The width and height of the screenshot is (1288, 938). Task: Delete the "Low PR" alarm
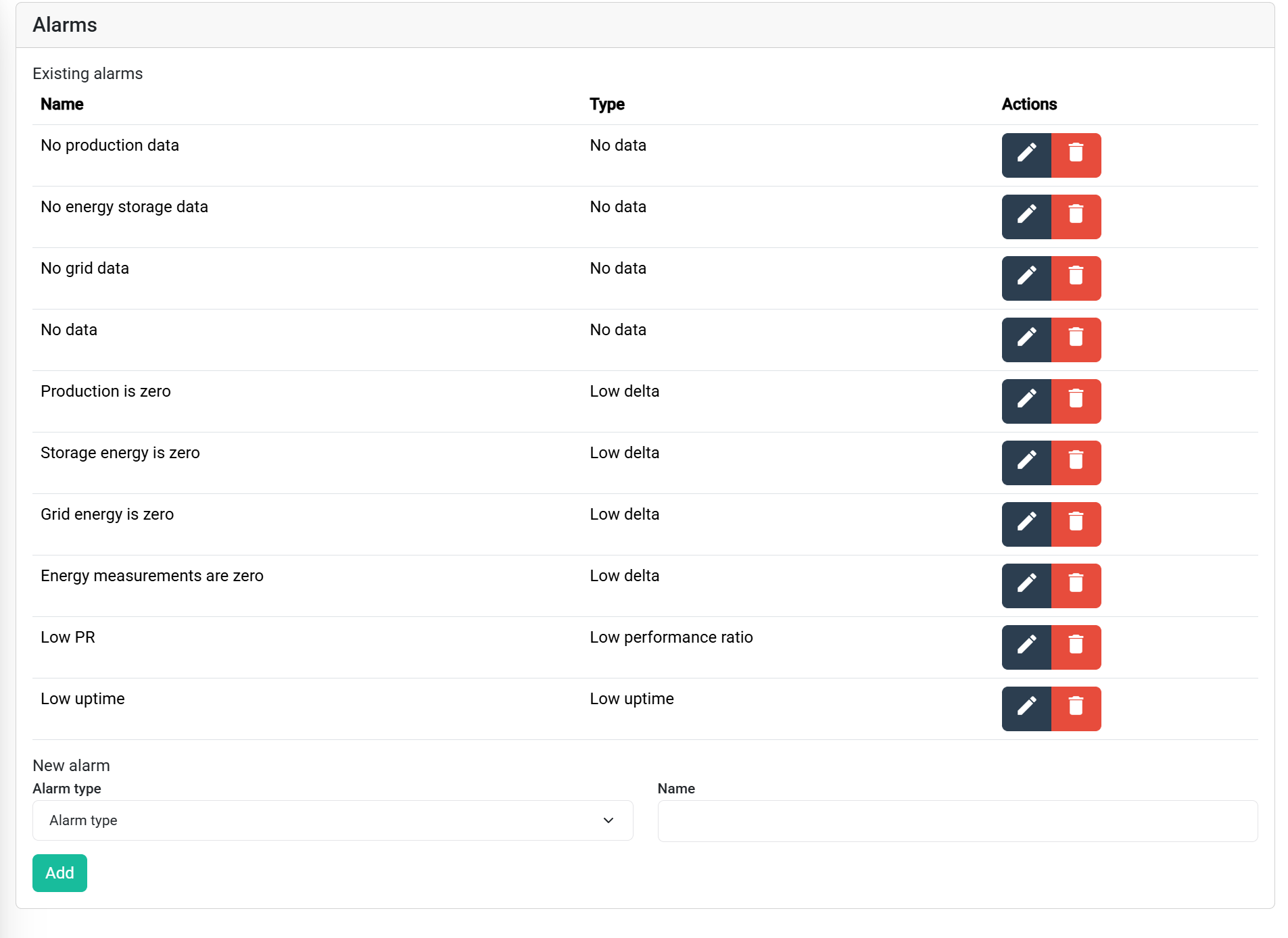pyautogui.click(x=1076, y=647)
